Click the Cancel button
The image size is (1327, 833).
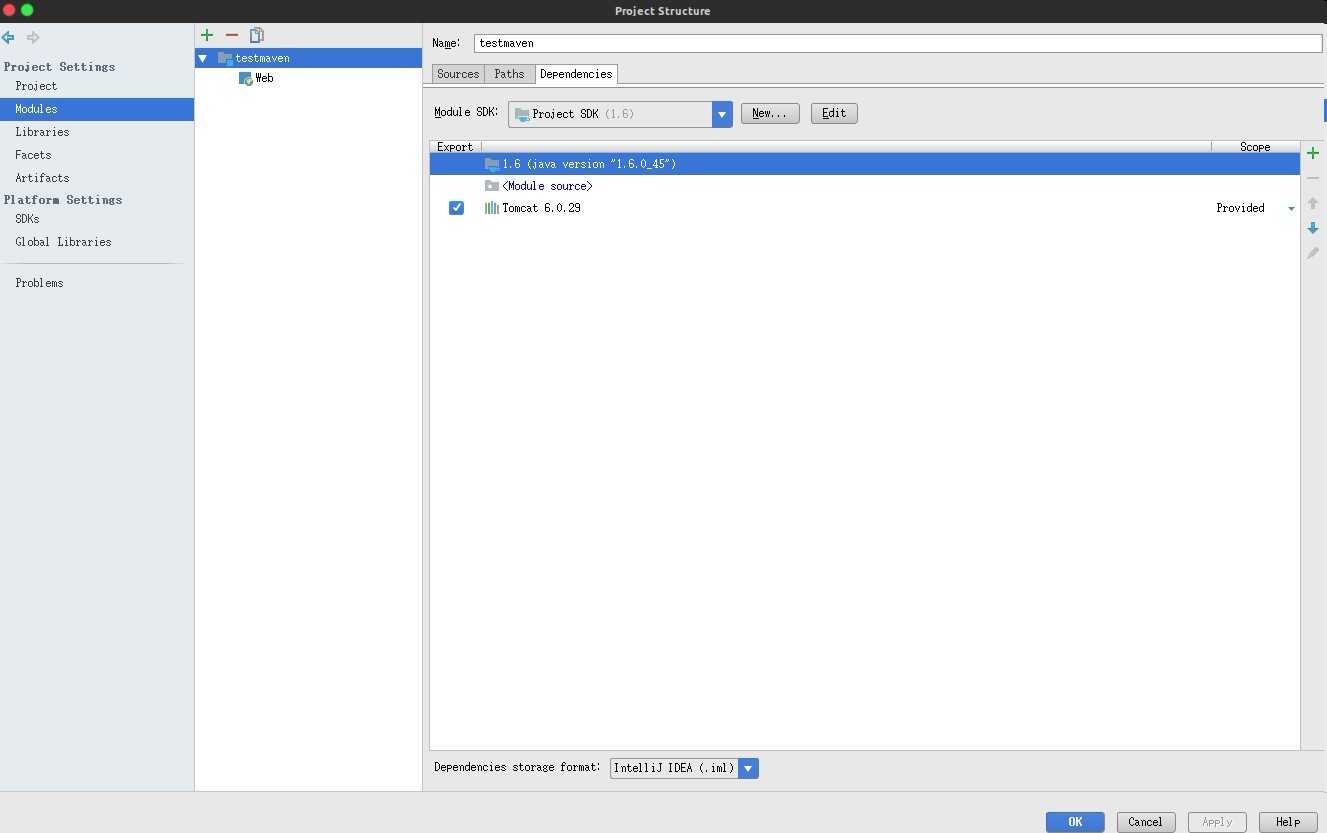point(1146,822)
